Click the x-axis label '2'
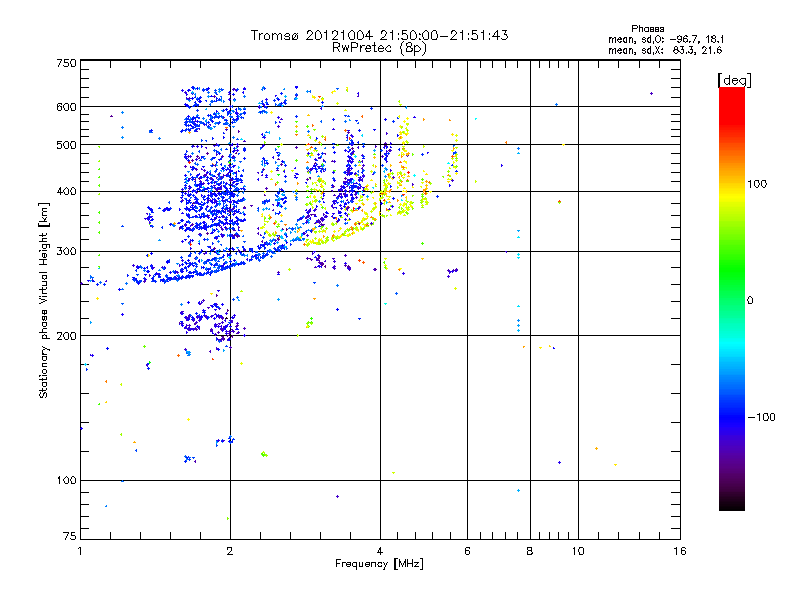800x600 pixels. (x=230, y=551)
